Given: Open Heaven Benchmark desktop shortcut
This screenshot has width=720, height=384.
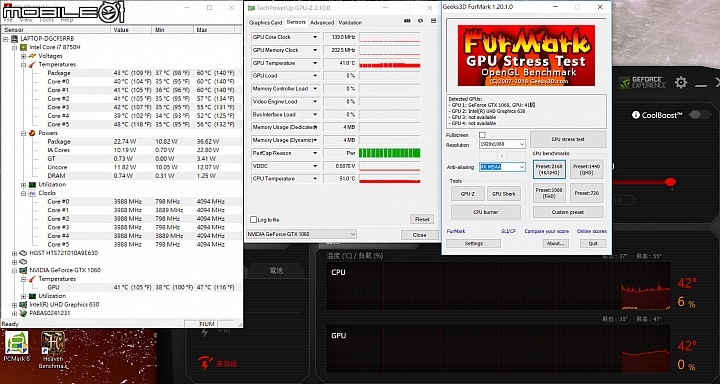Looking at the screenshot, I should point(53,350).
